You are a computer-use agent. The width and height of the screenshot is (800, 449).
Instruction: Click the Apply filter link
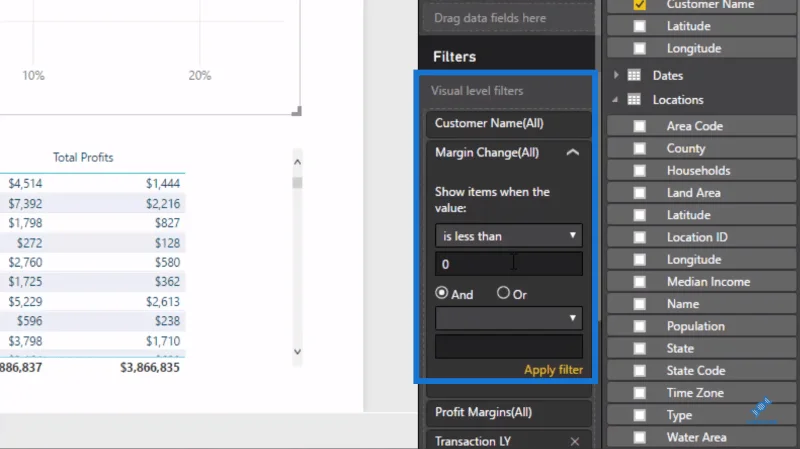pos(553,370)
